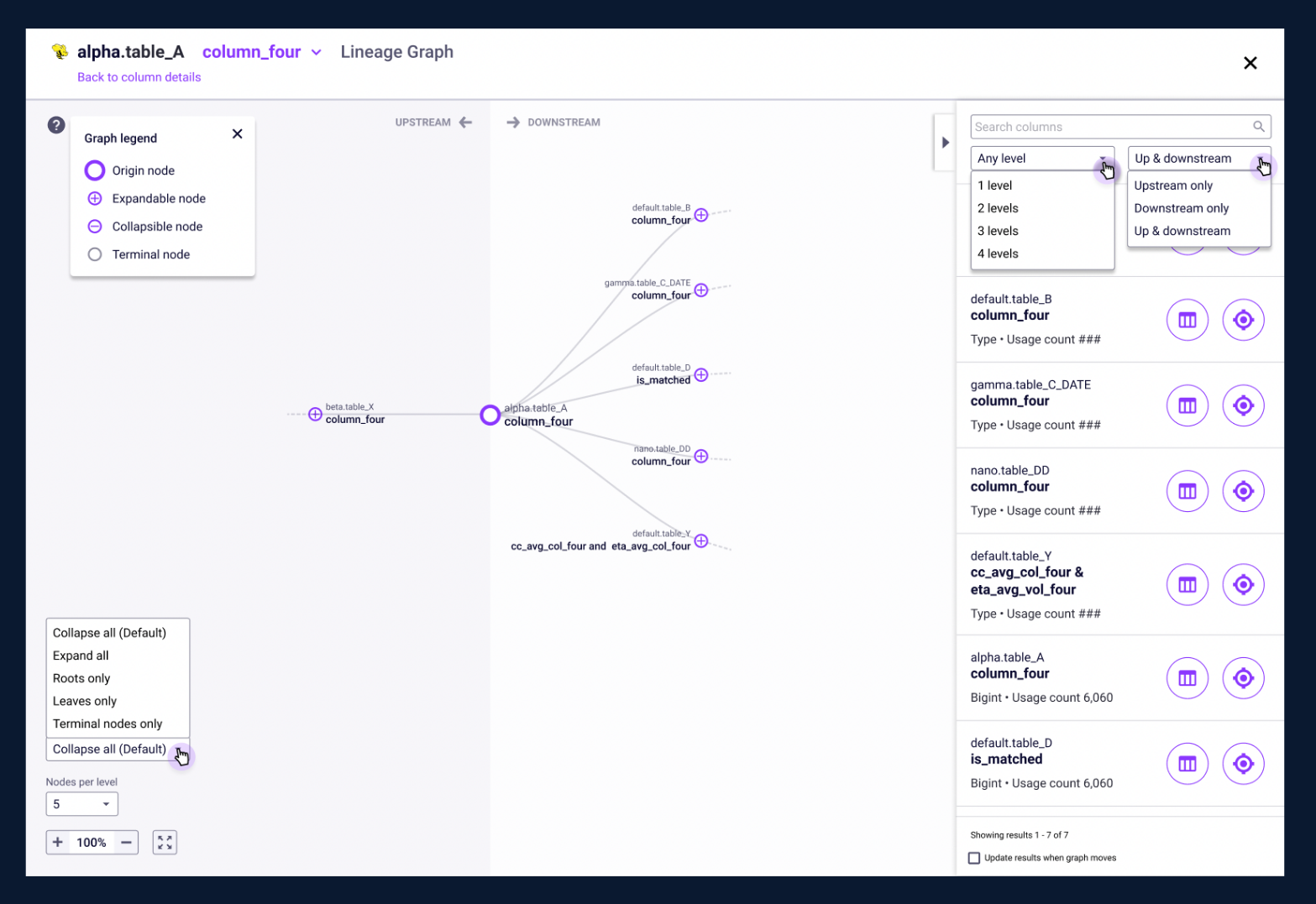
Task: Click the alpha.table_A logo icon
Action: pyautogui.click(x=60, y=51)
